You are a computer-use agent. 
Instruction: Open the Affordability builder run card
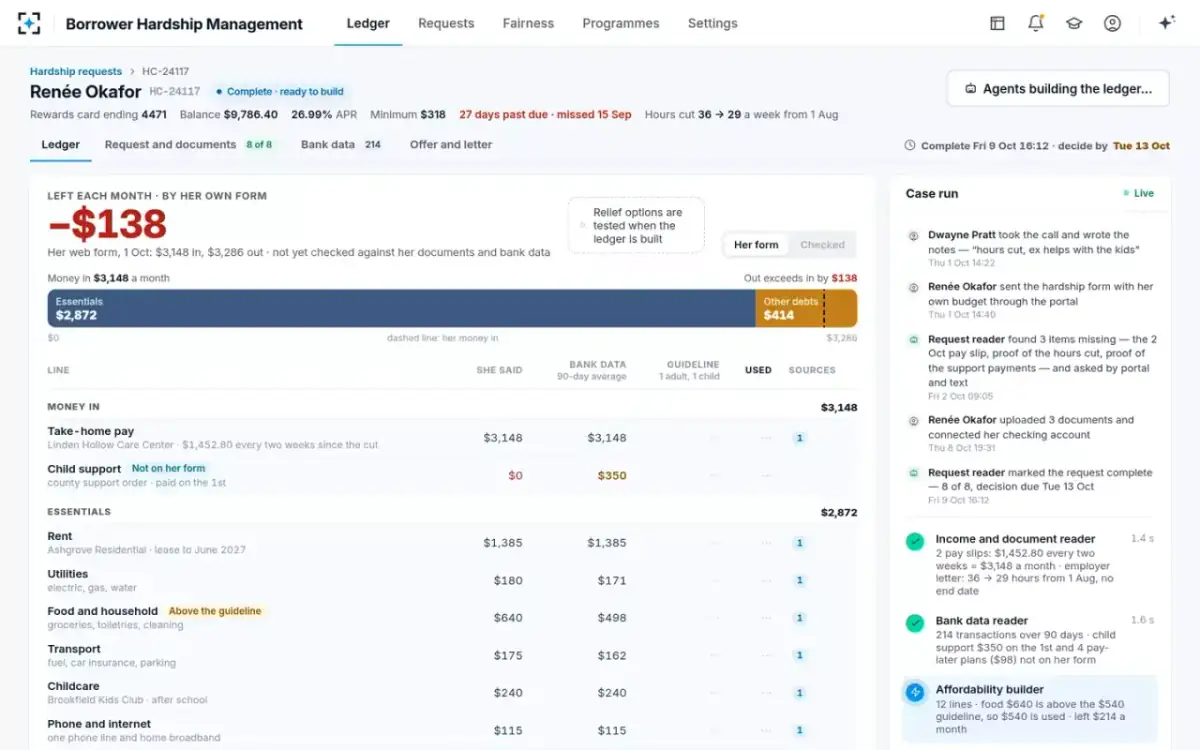1029,709
